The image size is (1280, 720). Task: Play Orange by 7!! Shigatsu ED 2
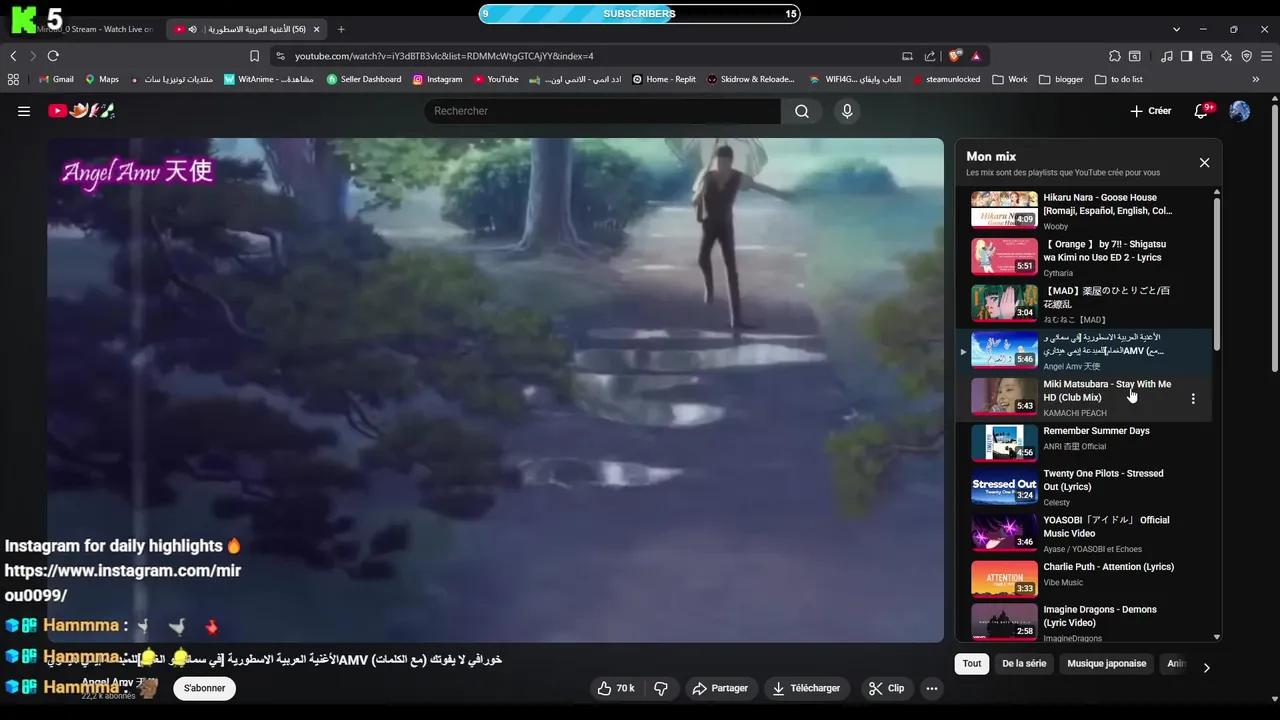[x=1084, y=258]
